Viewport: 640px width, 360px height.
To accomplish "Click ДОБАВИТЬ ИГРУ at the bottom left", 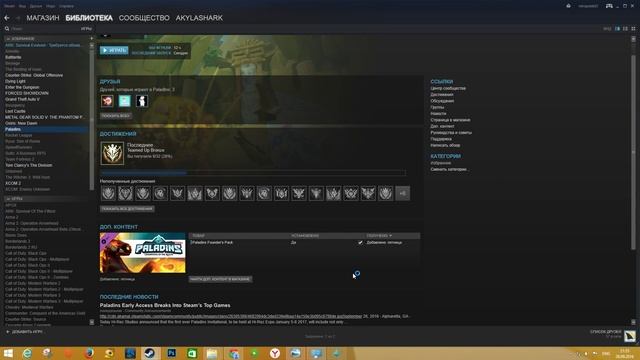I will [x=27, y=332].
